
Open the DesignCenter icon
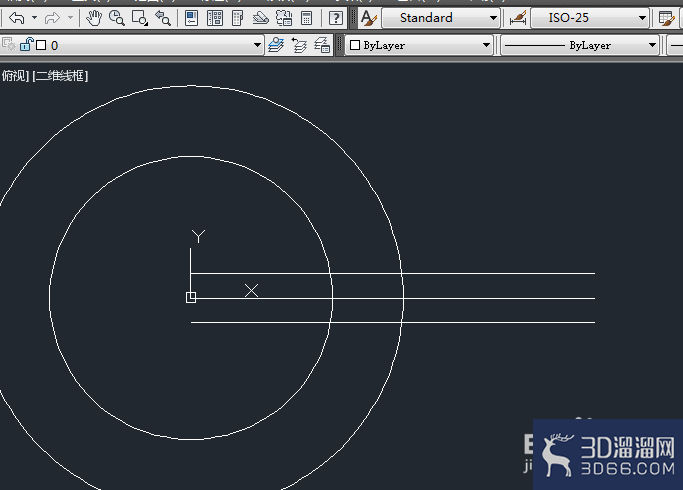click(x=215, y=18)
